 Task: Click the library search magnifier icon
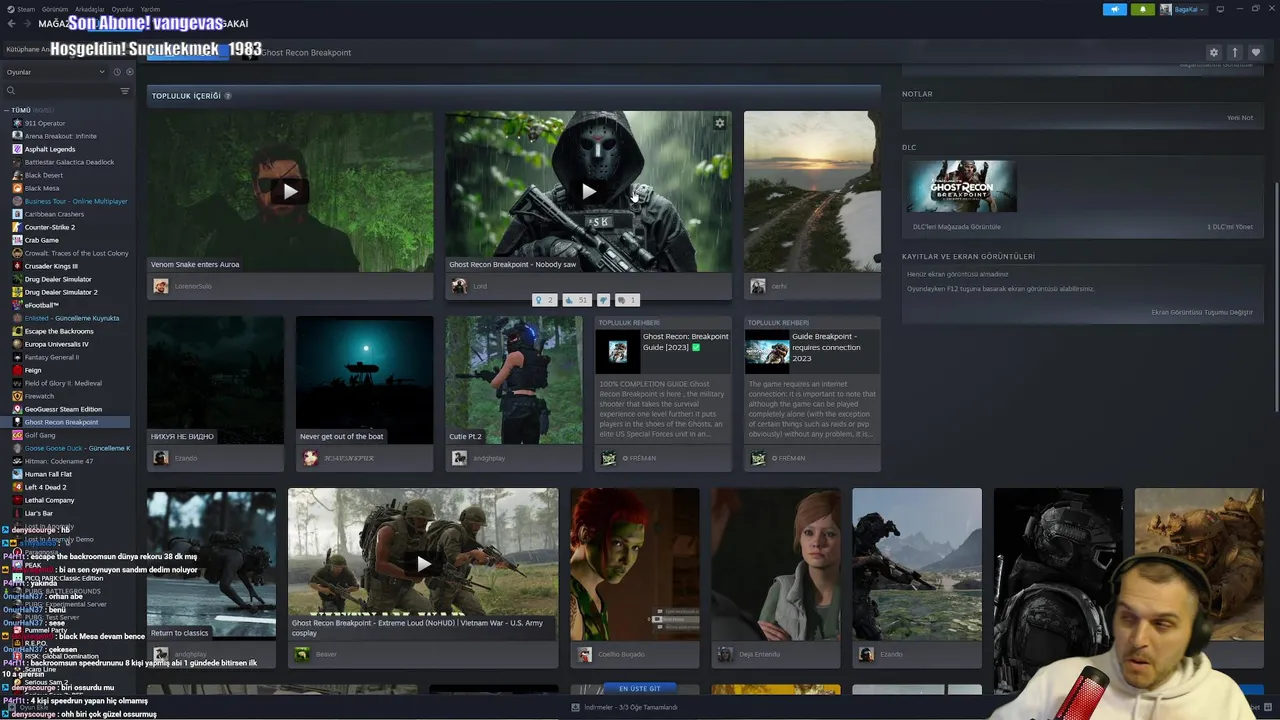click(11, 91)
